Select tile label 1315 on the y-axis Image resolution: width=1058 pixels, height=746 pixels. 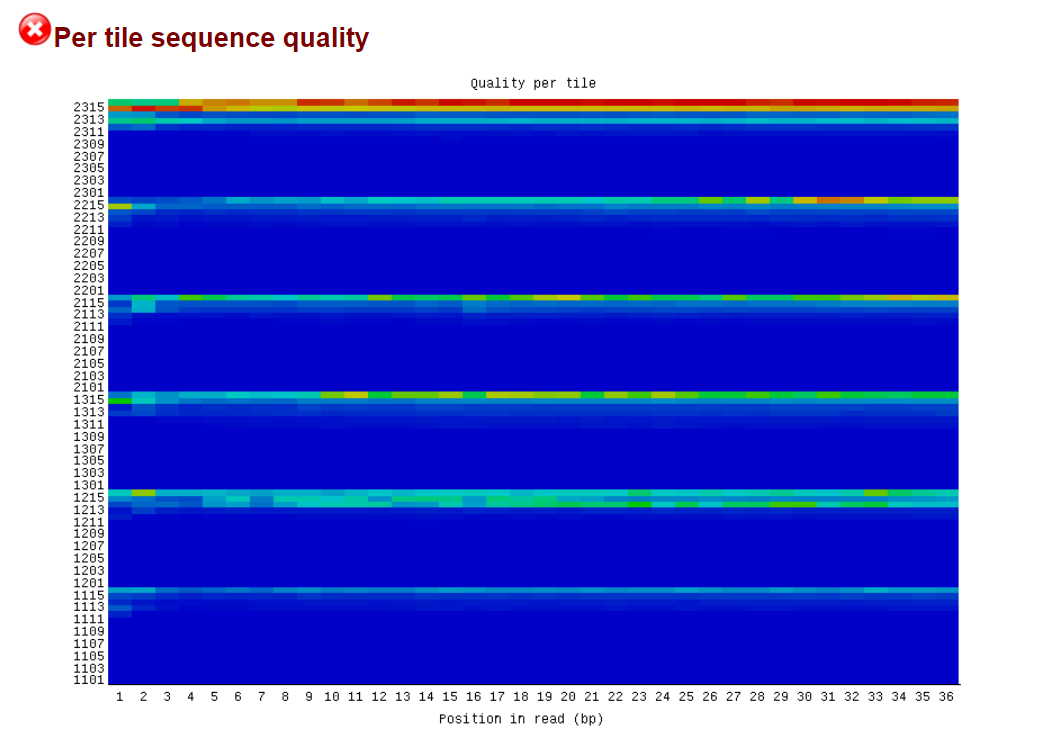pos(90,400)
